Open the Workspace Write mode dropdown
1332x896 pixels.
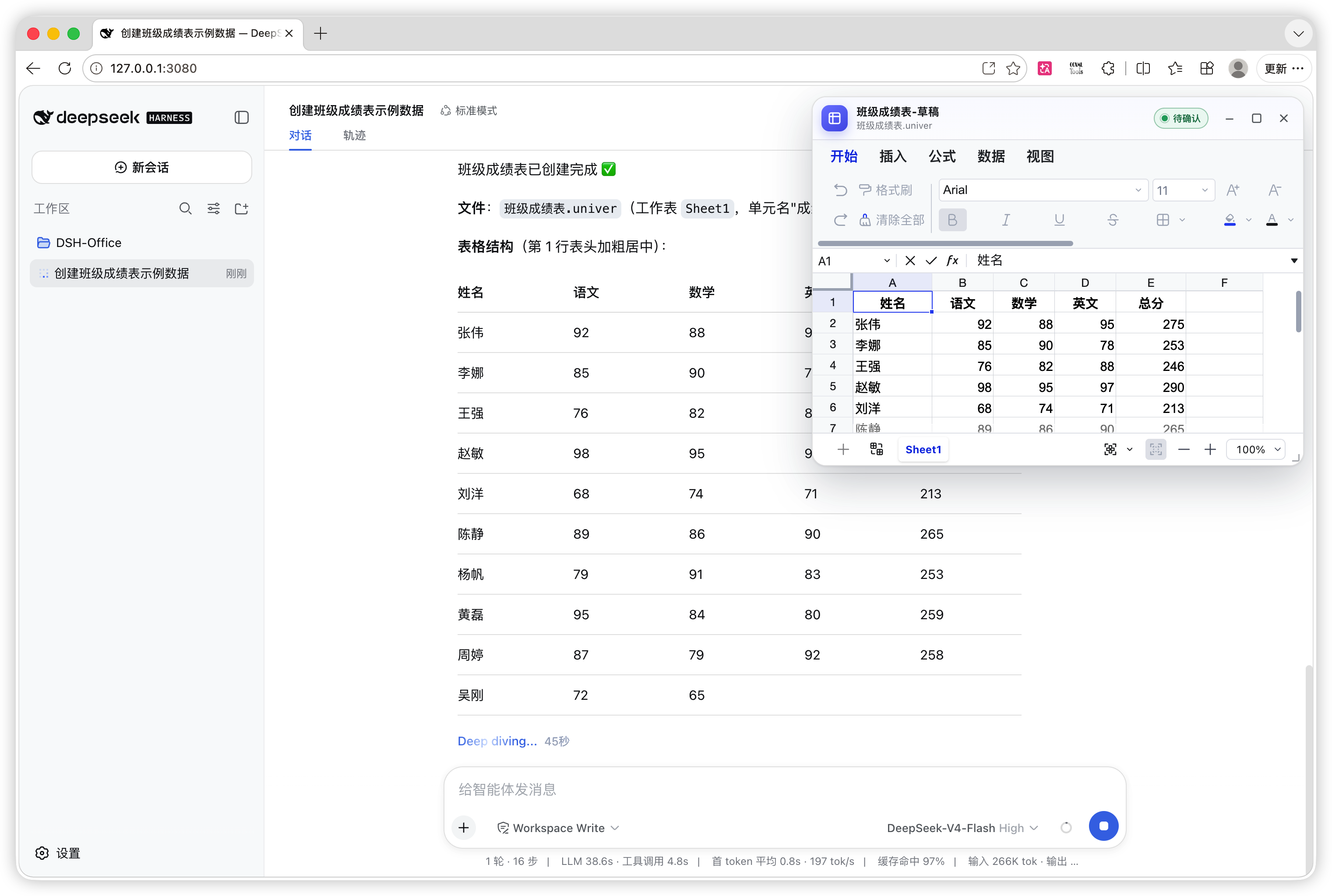pyautogui.click(x=557, y=828)
